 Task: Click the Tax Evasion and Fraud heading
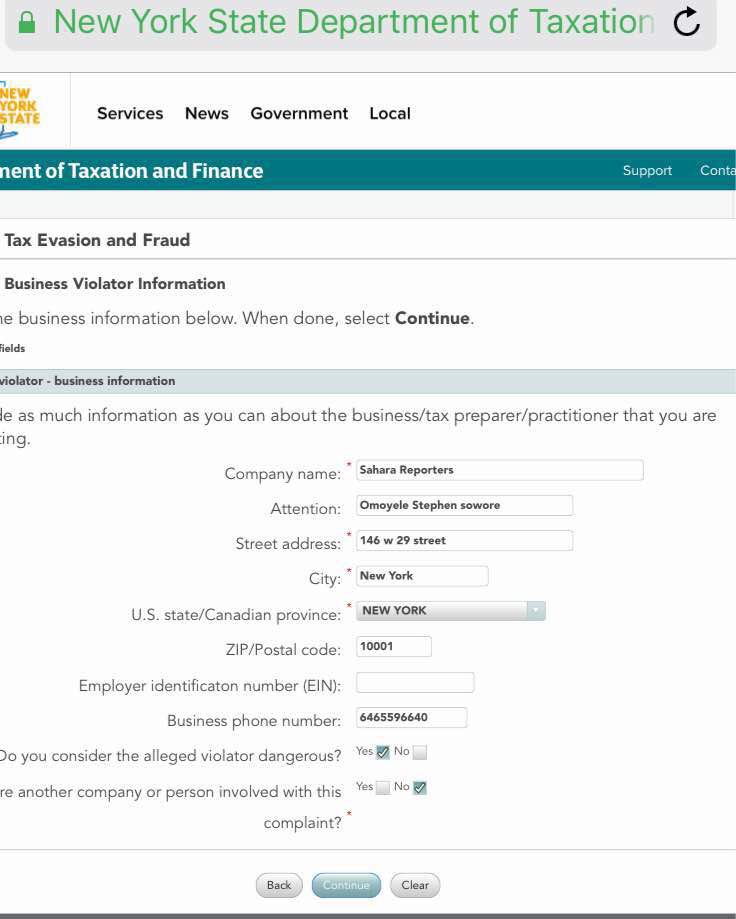point(97,240)
